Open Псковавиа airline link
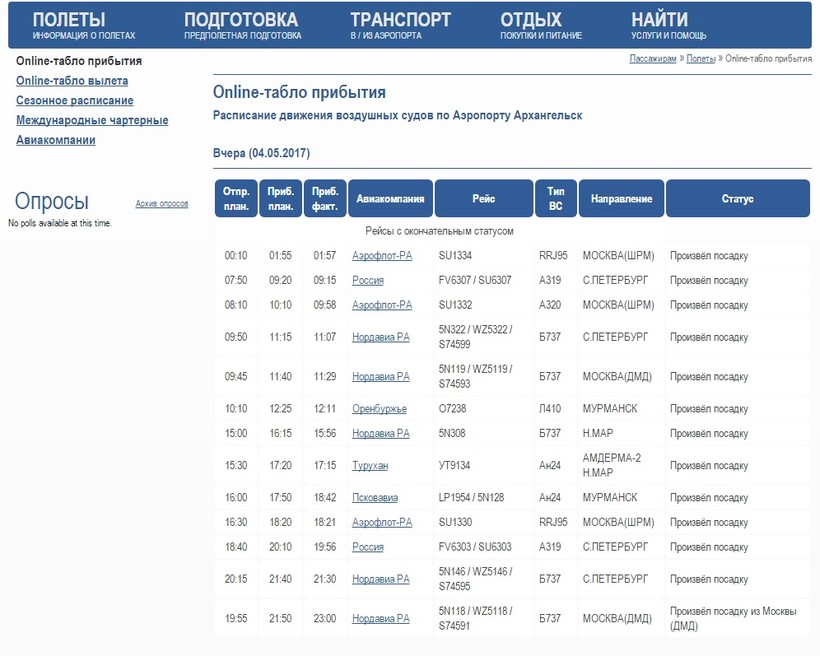 [x=375, y=498]
